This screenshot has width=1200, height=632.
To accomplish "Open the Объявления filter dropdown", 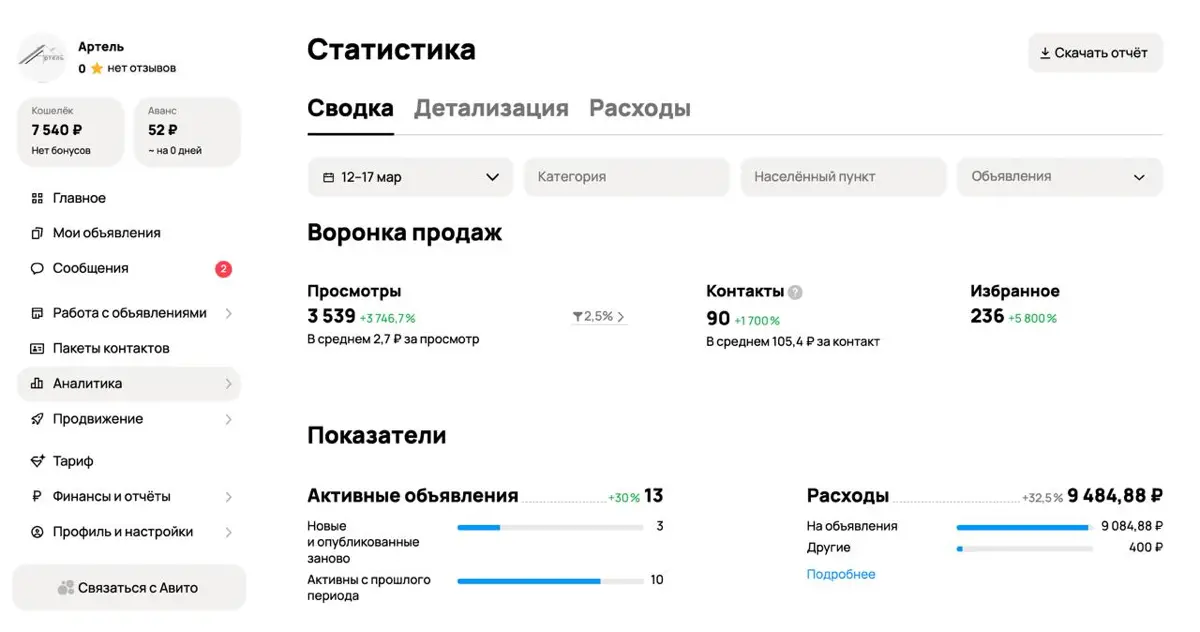I will pyautogui.click(x=1060, y=177).
